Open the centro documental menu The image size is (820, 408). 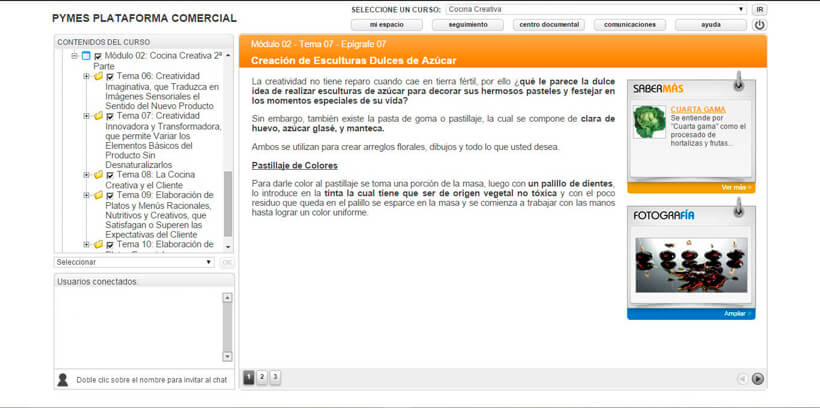[x=549, y=25]
